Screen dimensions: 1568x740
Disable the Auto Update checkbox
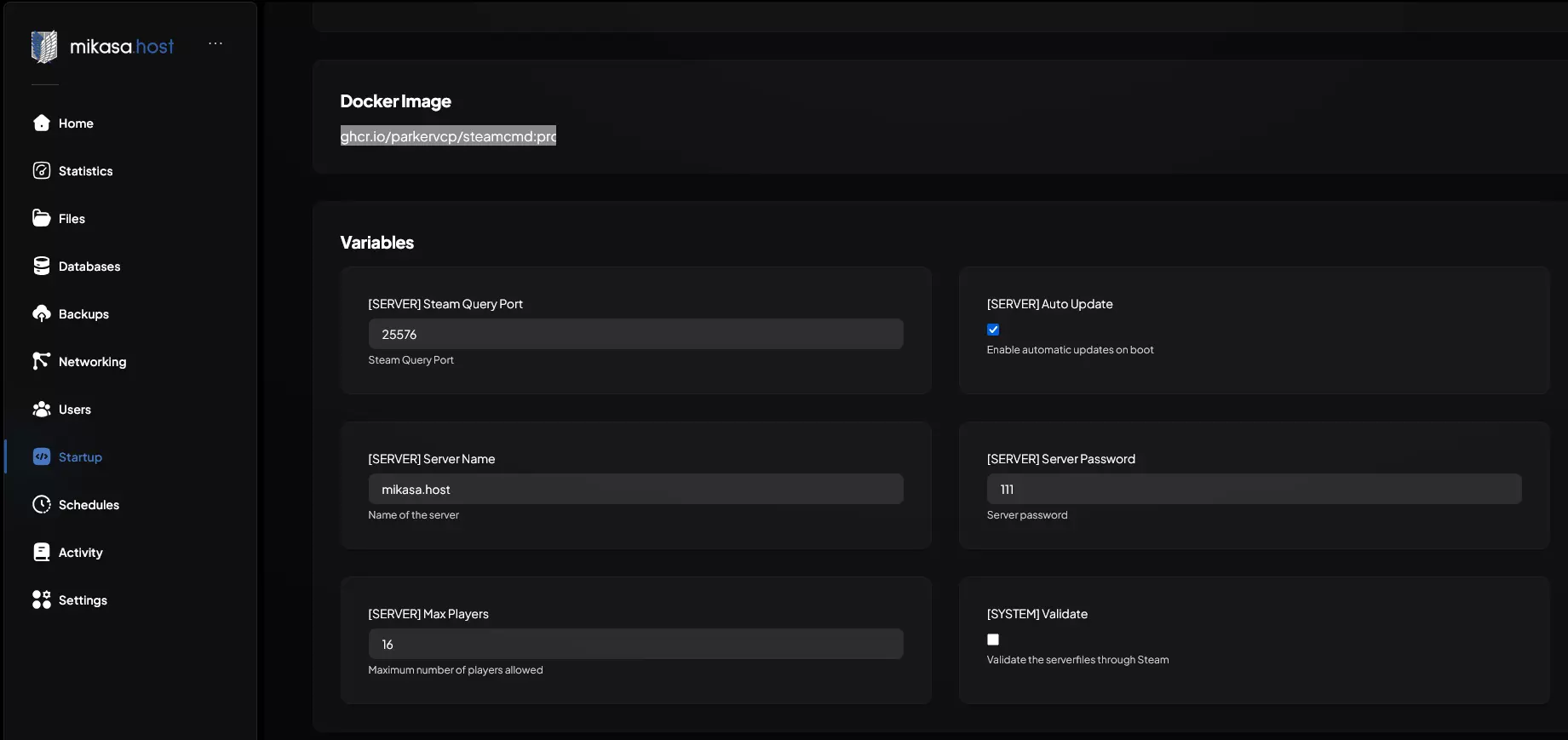point(993,330)
